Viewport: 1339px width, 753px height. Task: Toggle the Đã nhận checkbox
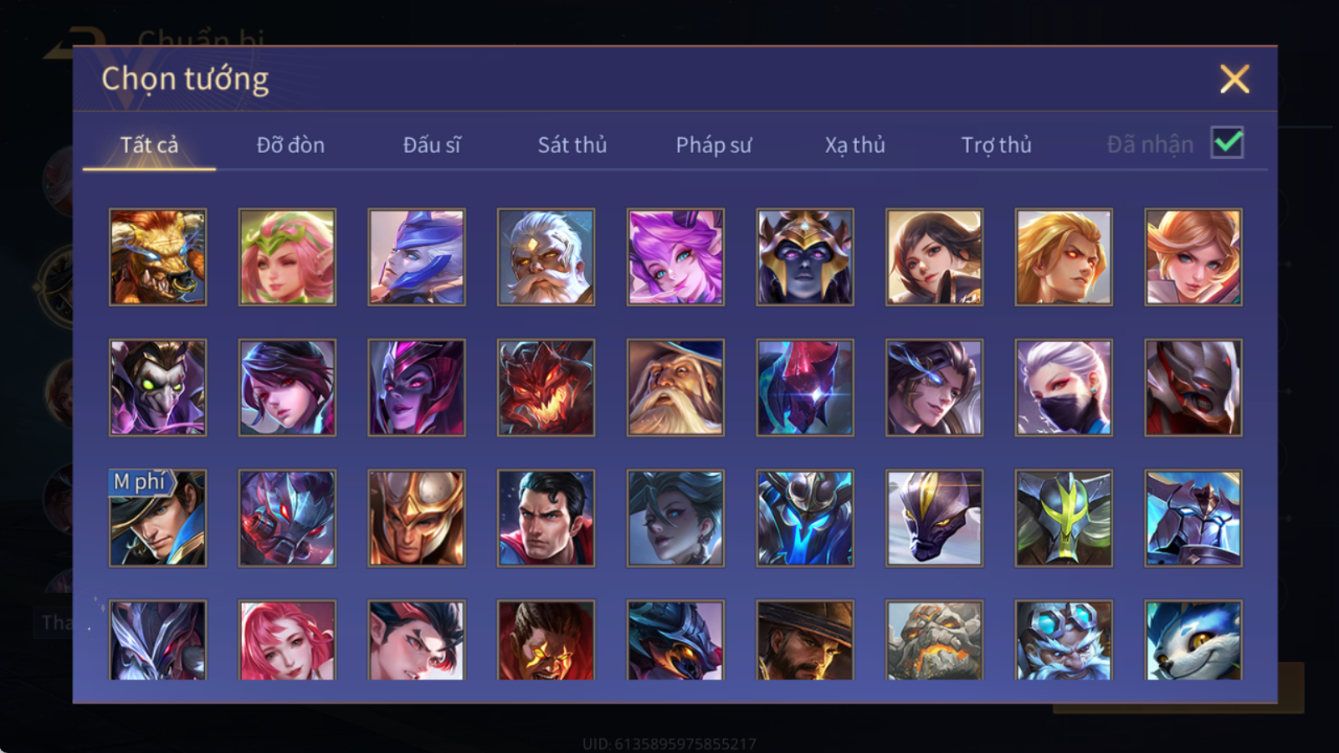[x=1227, y=143]
